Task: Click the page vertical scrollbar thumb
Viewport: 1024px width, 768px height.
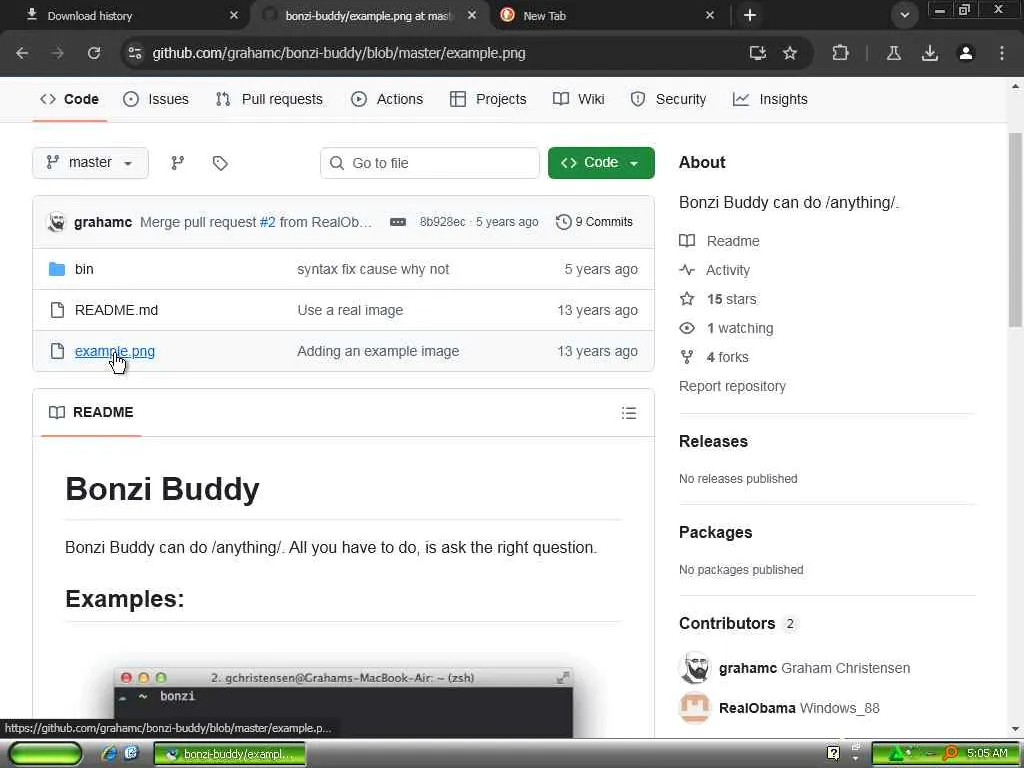Action: [1016, 229]
